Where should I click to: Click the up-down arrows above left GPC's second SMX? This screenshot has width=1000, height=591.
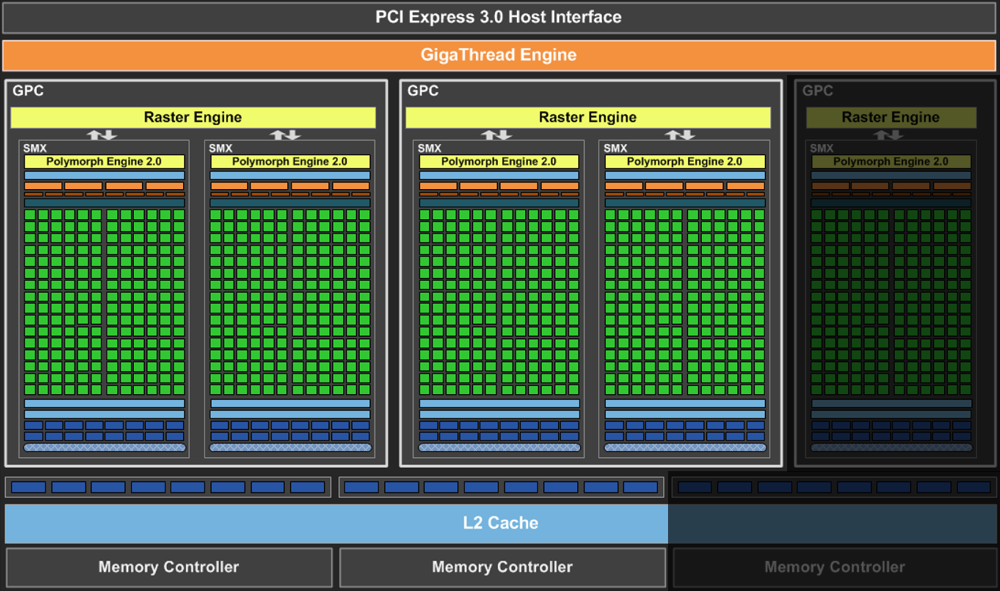point(285,135)
